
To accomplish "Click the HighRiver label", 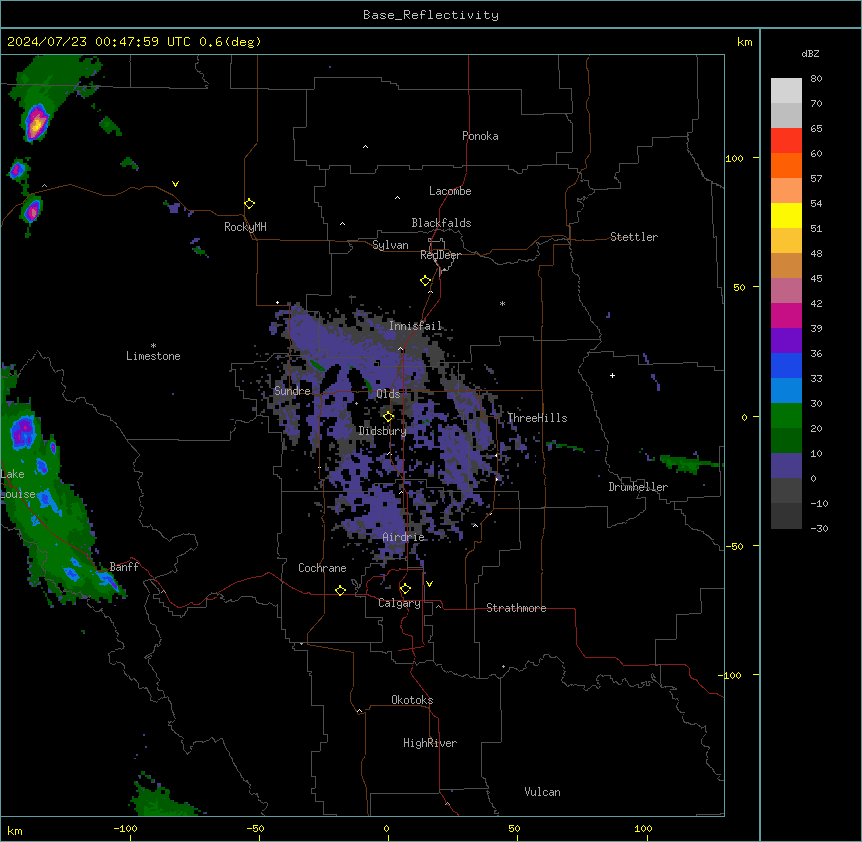I will coord(430,743).
